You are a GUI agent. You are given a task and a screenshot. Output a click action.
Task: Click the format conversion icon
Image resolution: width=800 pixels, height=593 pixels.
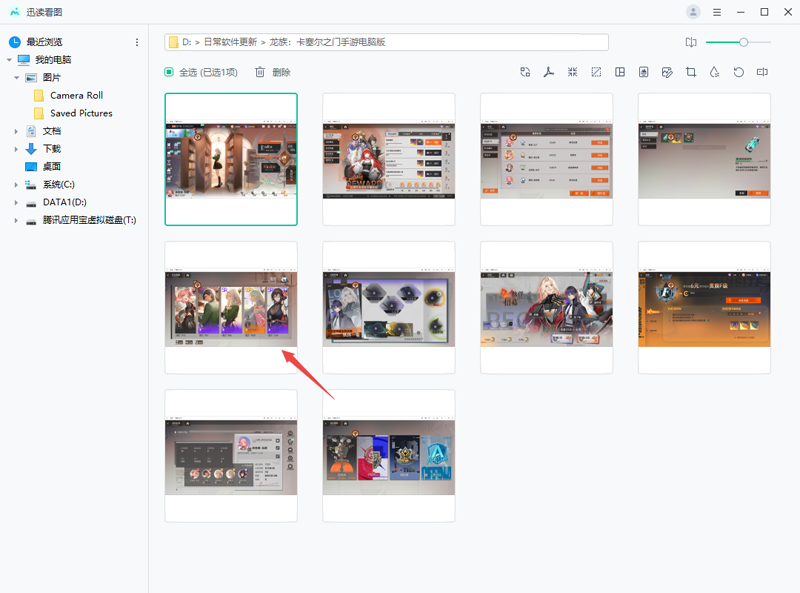click(x=525, y=72)
